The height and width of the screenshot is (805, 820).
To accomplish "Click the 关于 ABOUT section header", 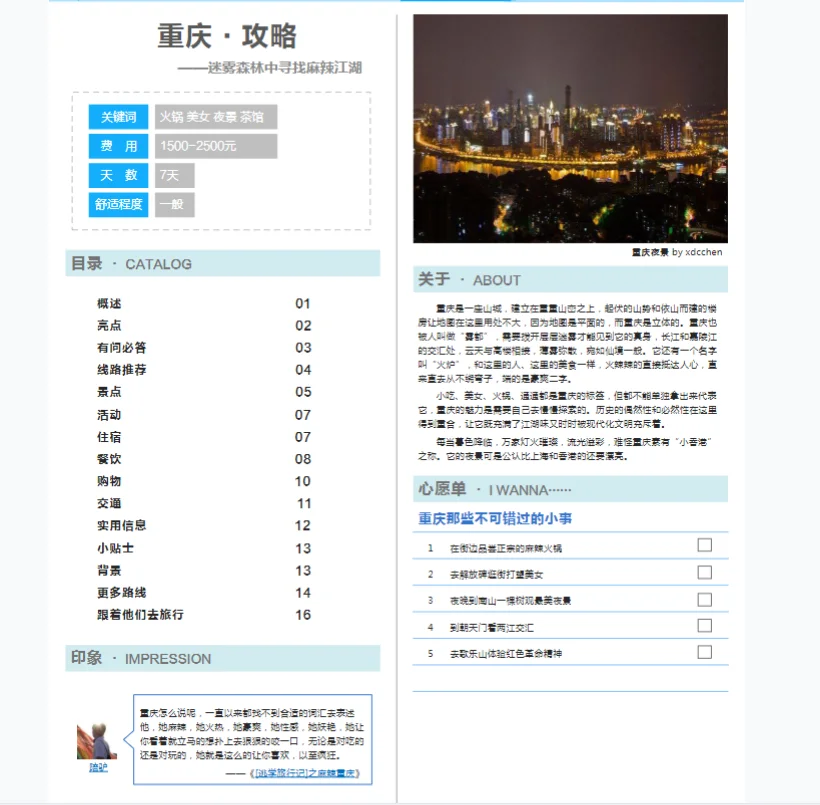I will pyautogui.click(x=470, y=280).
